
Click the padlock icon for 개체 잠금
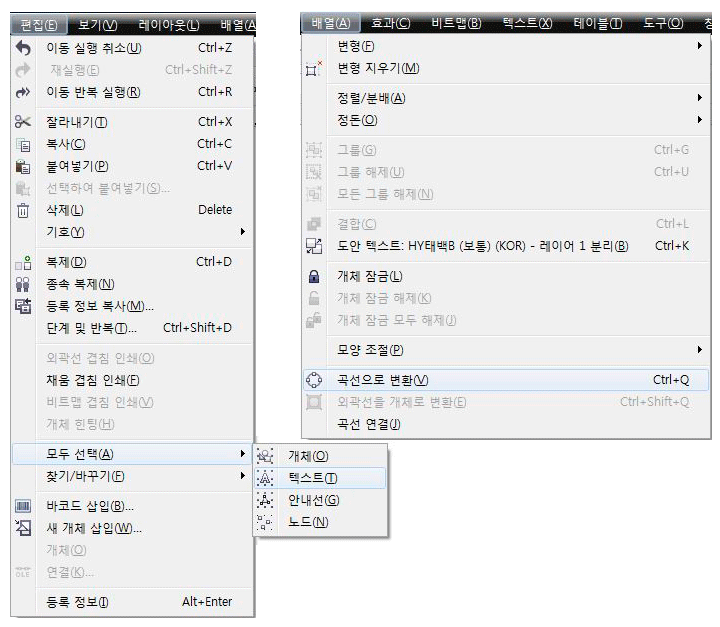coord(314,276)
